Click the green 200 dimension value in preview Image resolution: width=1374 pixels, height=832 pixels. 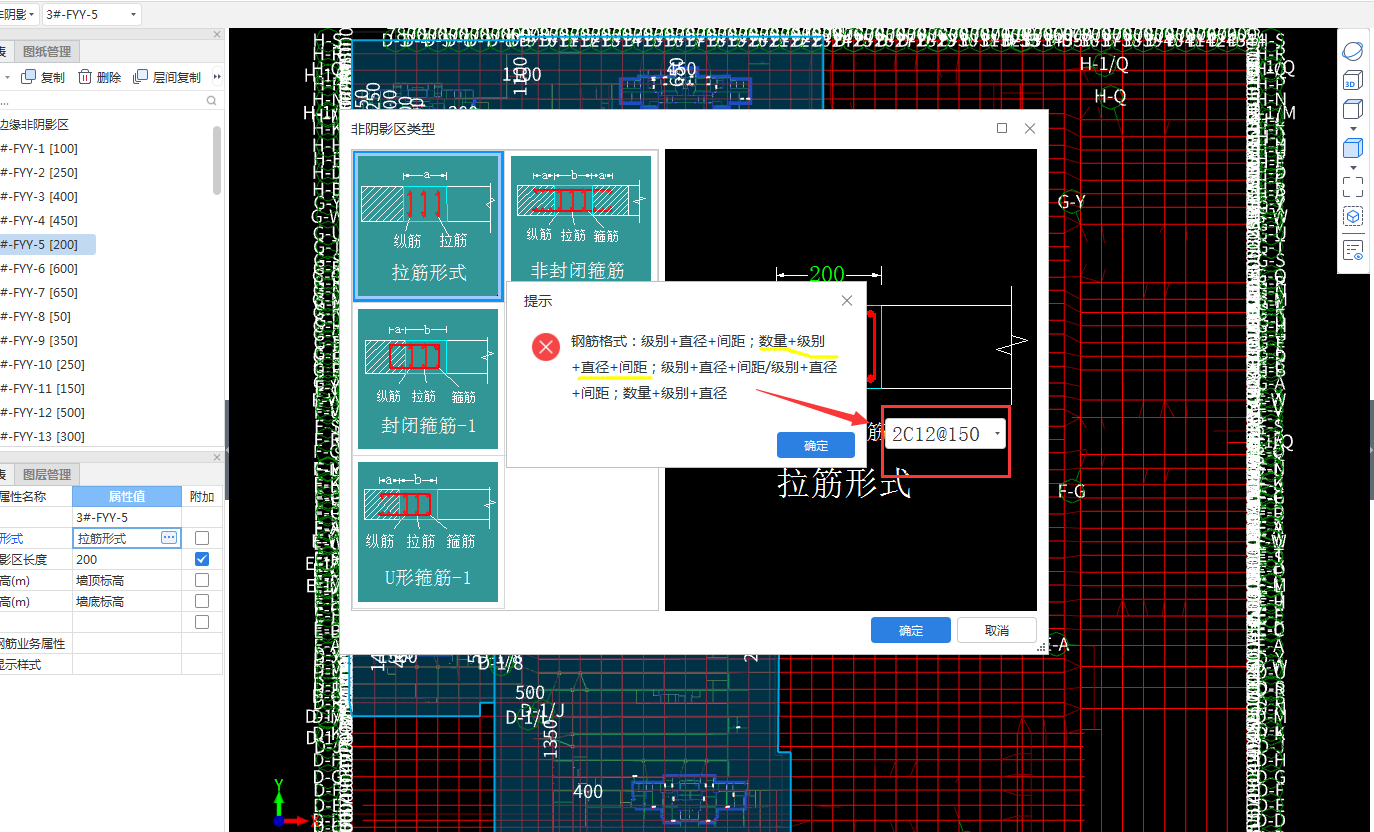[x=827, y=274]
